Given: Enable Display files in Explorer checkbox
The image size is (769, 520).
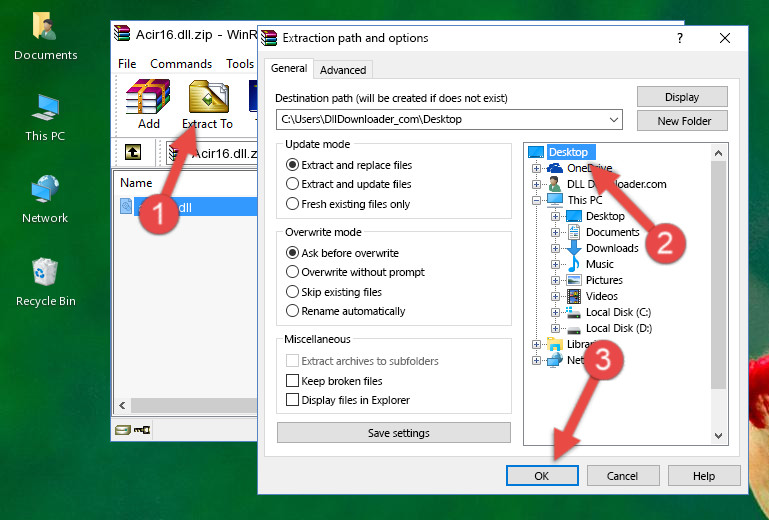Looking at the screenshot, I should pyautogui.click(x=292, y=400).
